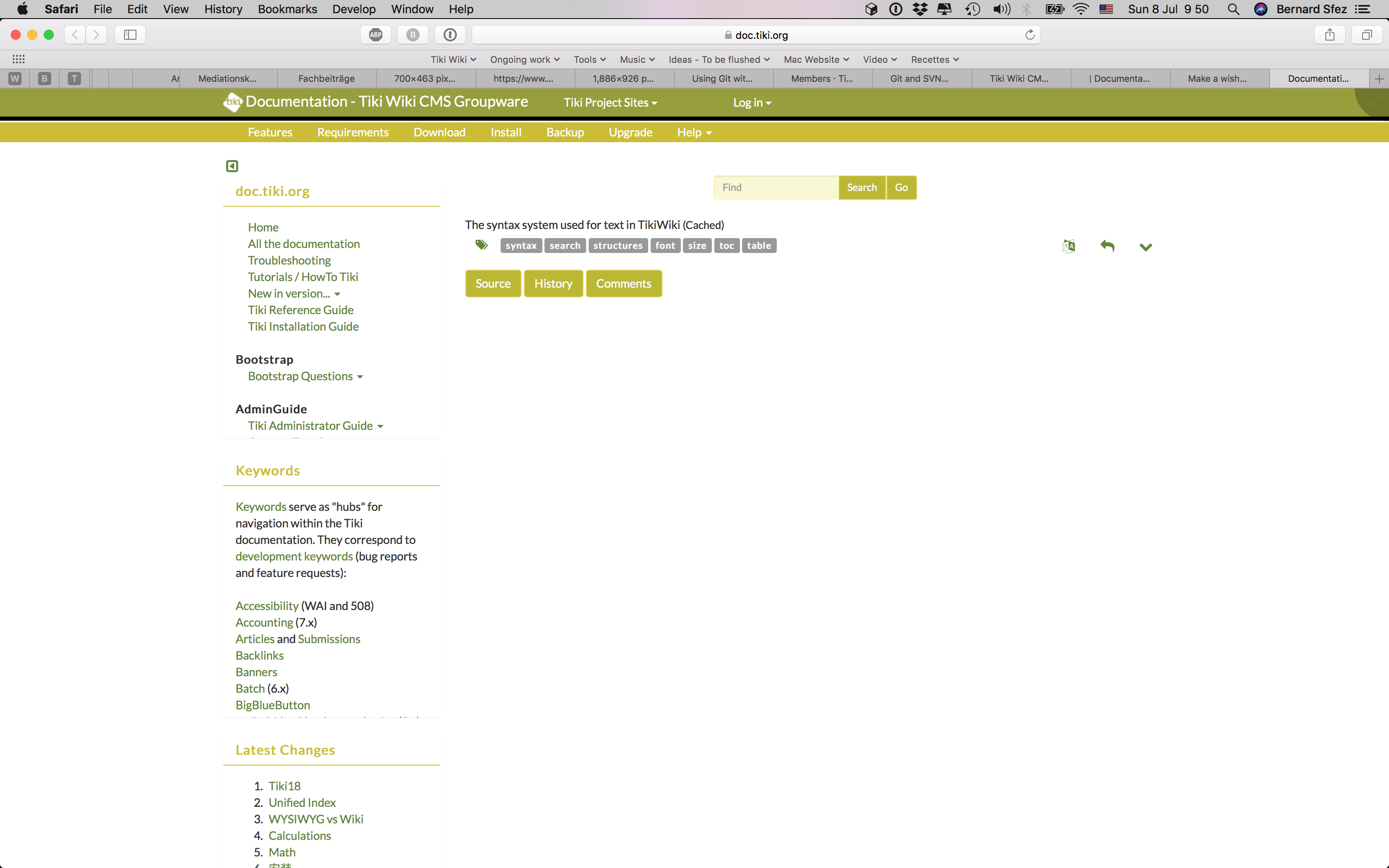Image resolution: width=1389 pixels, height=868 pixels.
Task: Click the Search button
Action: pos(862,188)
